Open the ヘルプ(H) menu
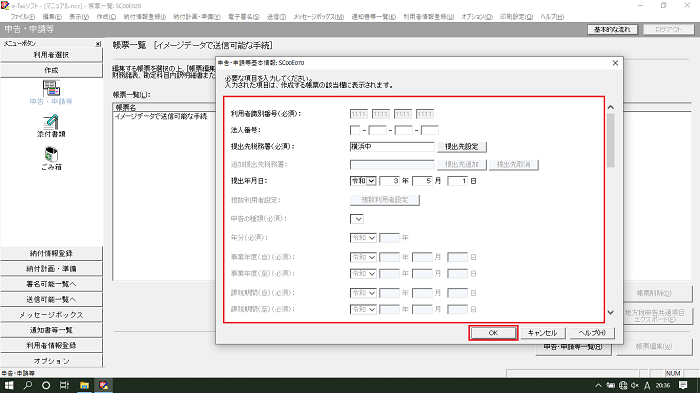 coord(552,17)
